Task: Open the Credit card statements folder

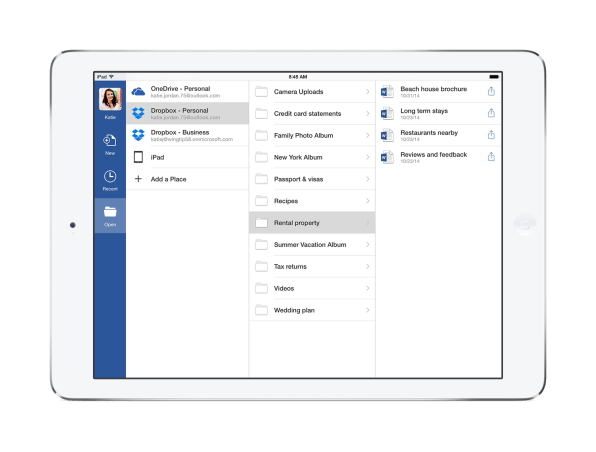Action: pos(312,114)
